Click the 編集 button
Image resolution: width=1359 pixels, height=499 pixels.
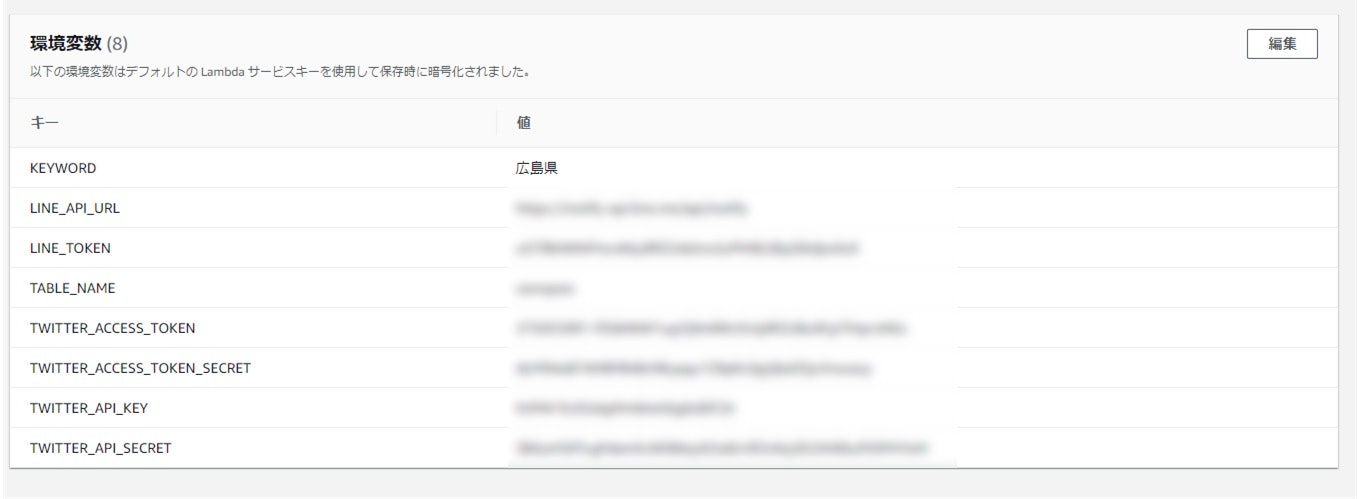tap(1282, 44)
